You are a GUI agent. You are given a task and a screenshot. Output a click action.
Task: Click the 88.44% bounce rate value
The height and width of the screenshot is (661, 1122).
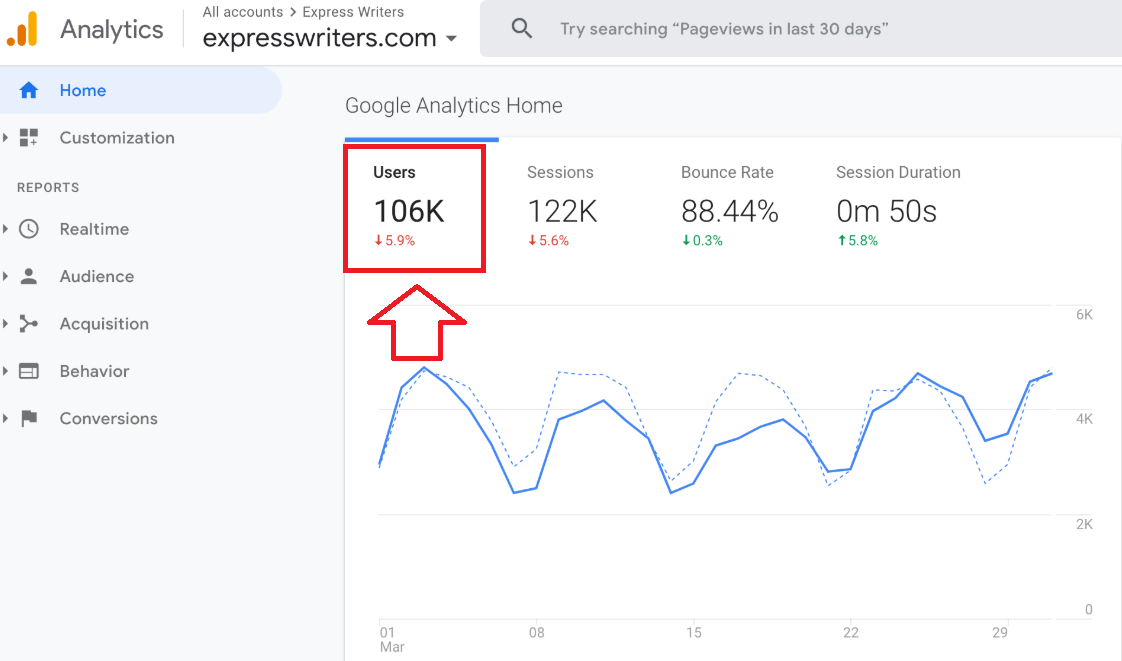point(730,212)
